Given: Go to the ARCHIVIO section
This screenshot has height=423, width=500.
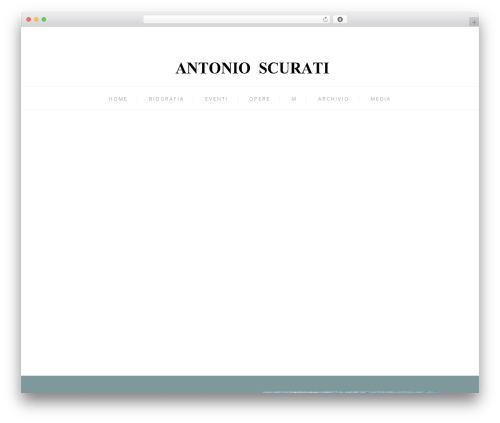Looking at the screenshot, I should [x=333, y=99].
